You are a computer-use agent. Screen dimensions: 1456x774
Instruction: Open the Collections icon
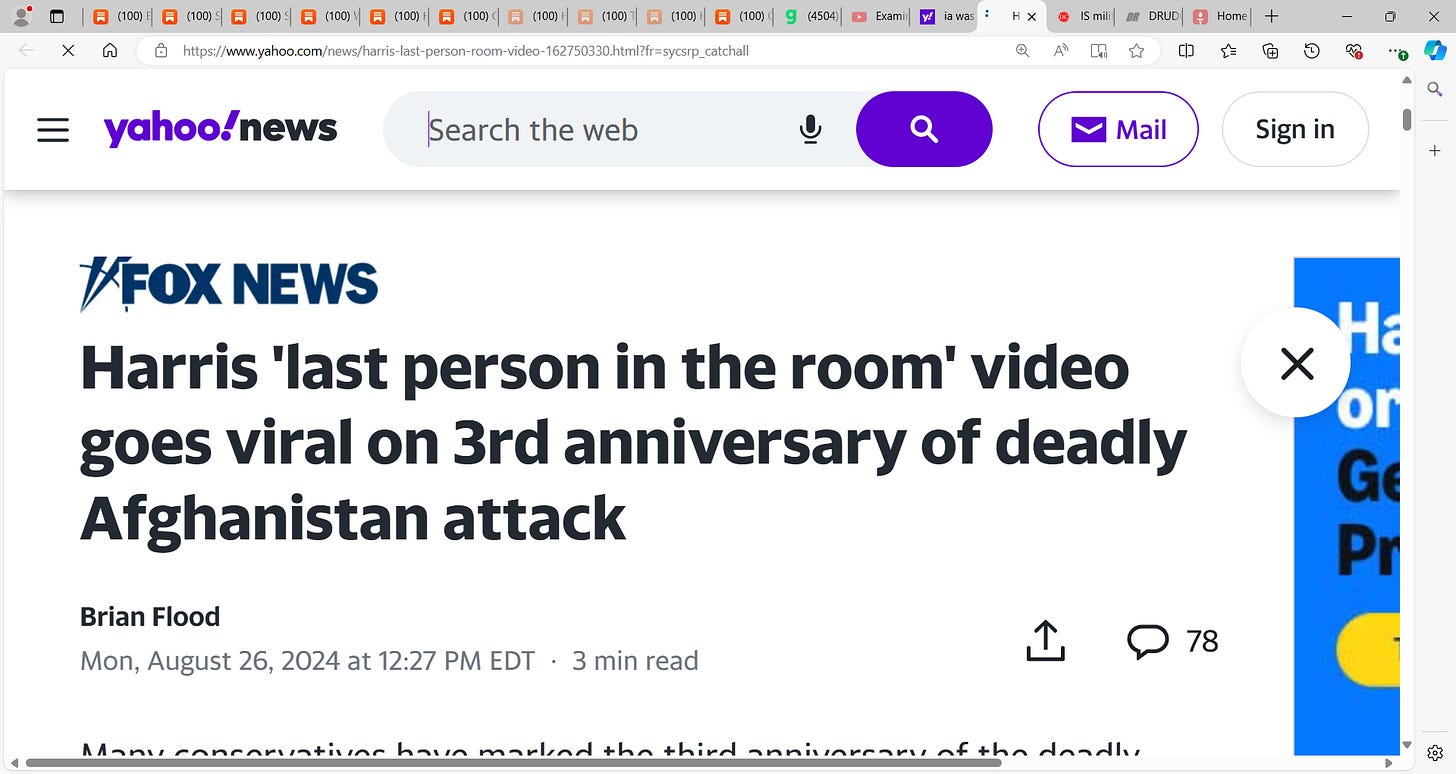[1270, 50]
